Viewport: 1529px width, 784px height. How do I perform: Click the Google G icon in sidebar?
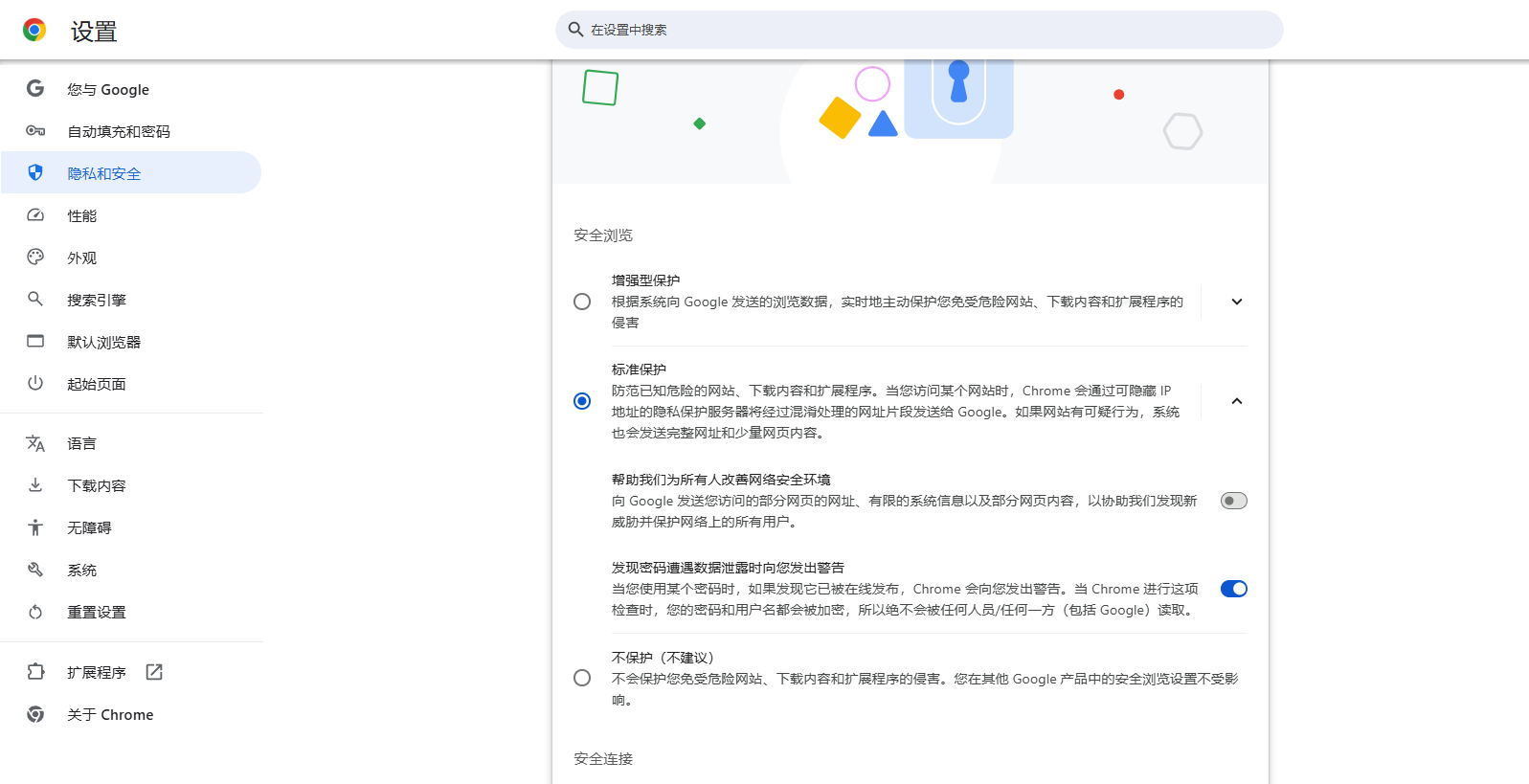[35, 89]
